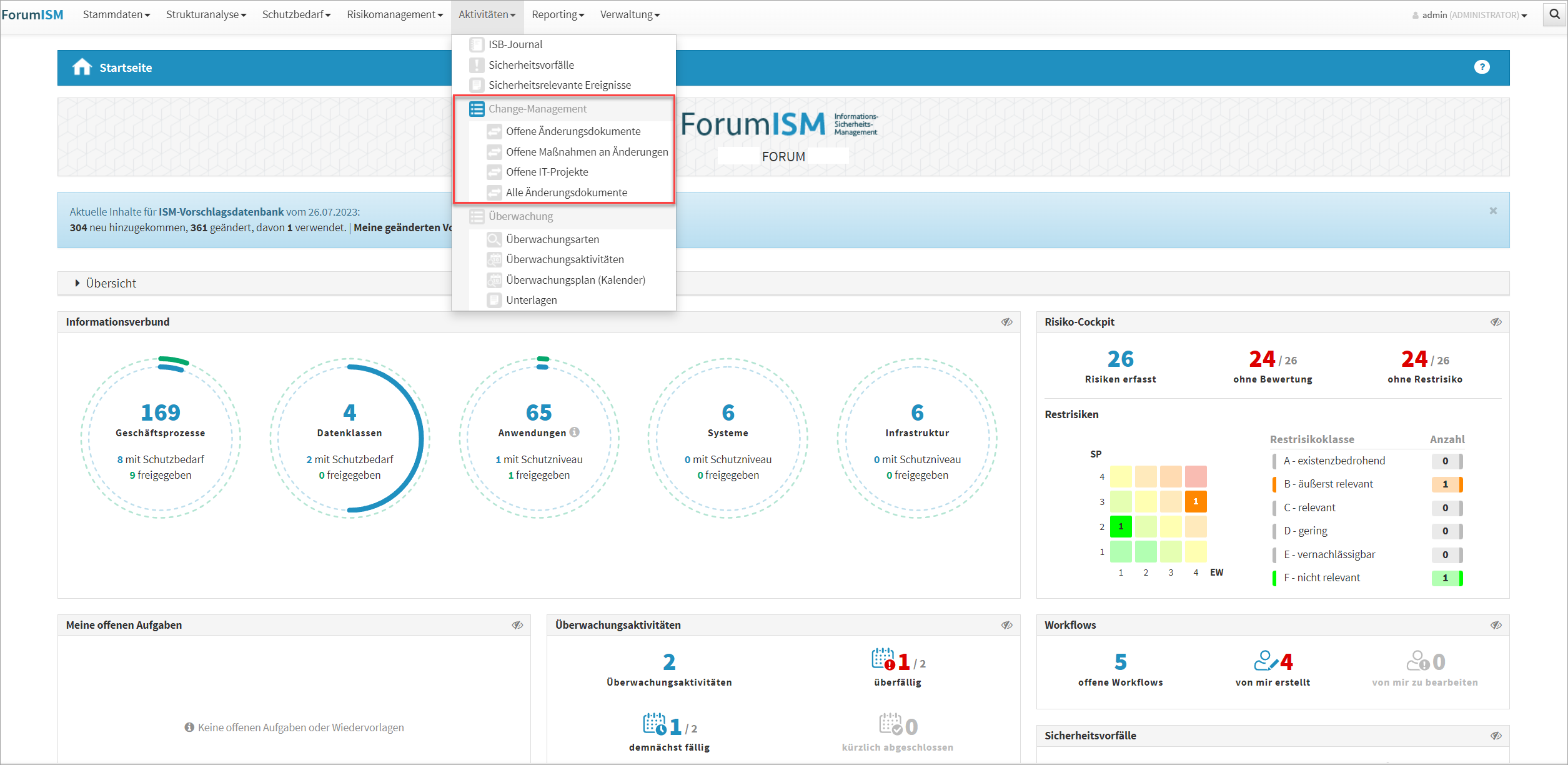Open the ISM-Vorschlagsdatenbank link
Screen dimensions: 1568x765
(x=221, y=212)
